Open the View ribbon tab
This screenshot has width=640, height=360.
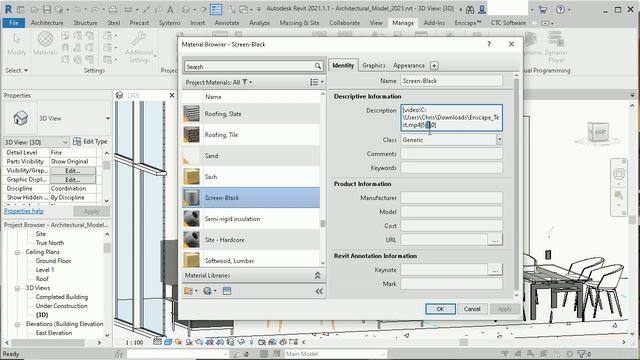coord(376,23)
